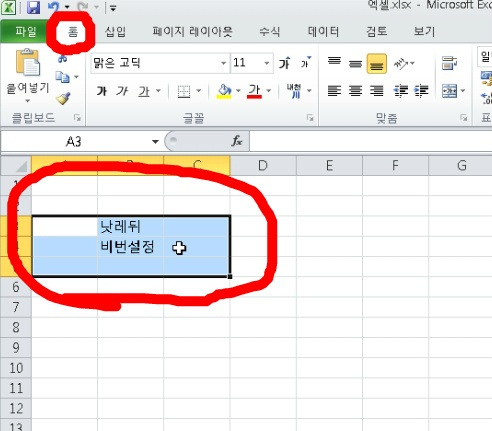Viewport: 492px width, 431px height.
Task: Switch to the 데이터 tab
Action: click(323, 32)
